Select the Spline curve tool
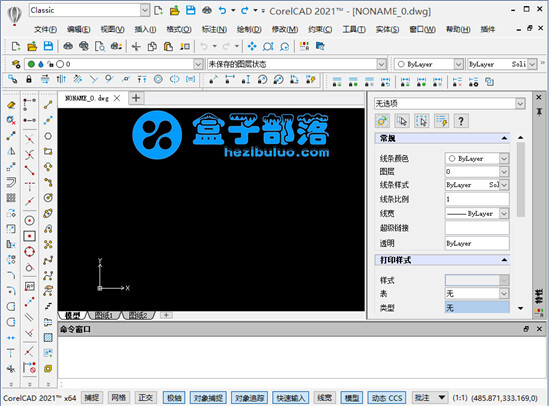 click(48, 260)
